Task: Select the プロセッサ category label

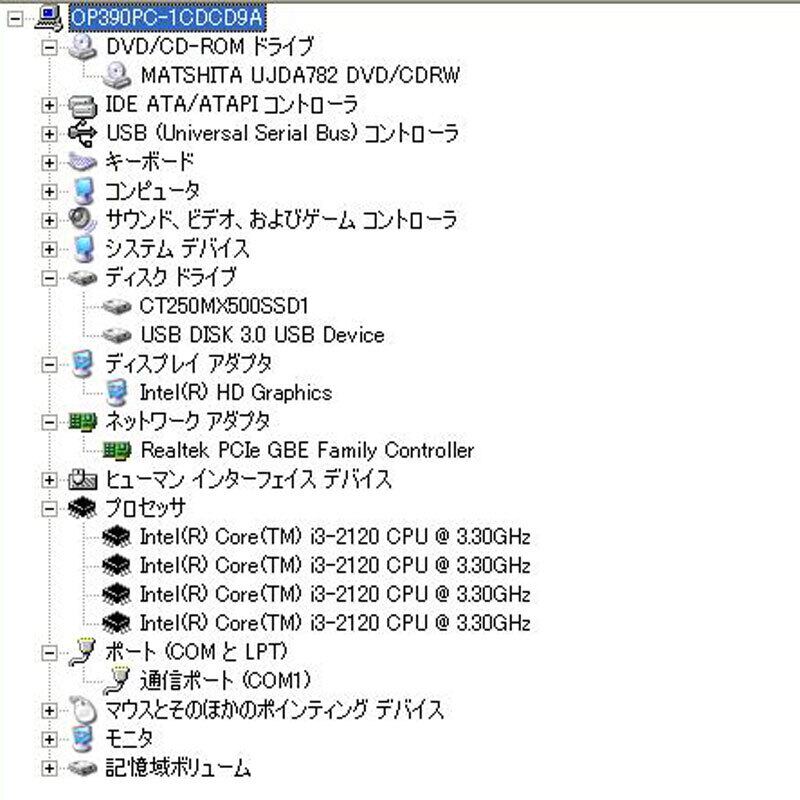Action: (x=145, y=508)
